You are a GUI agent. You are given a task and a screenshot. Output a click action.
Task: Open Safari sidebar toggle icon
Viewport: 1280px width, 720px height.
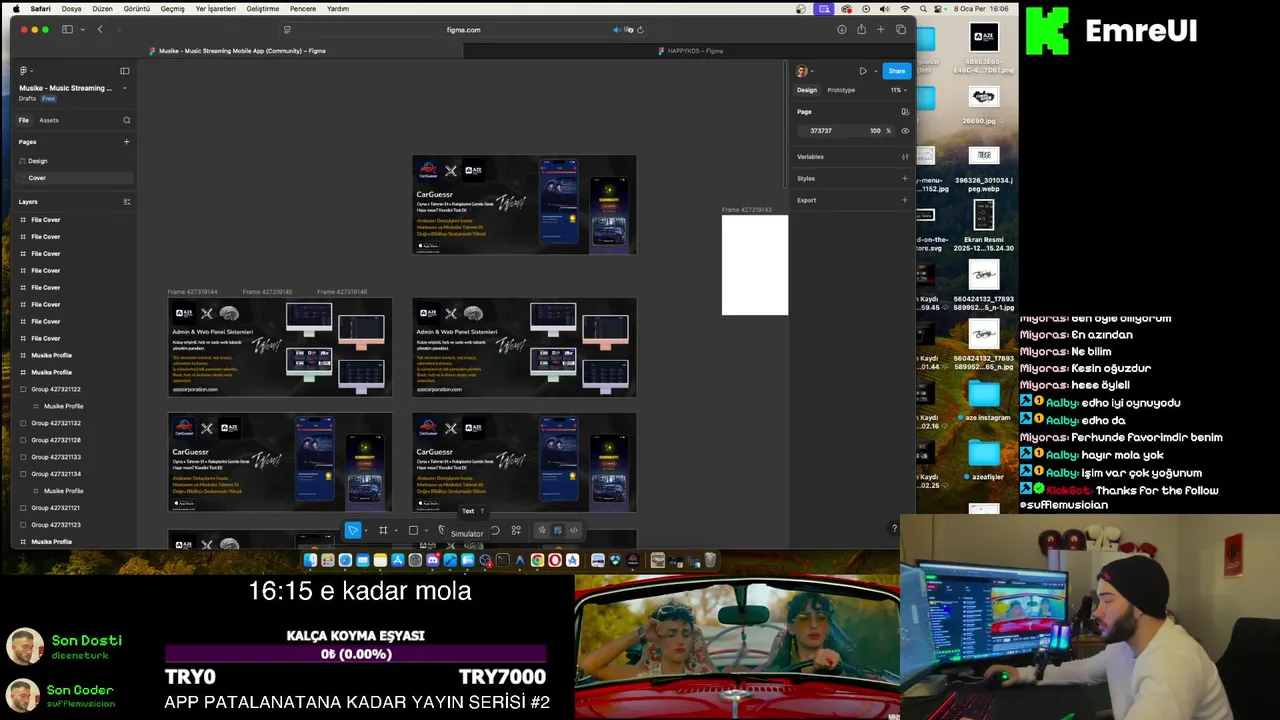pos(67,30)
